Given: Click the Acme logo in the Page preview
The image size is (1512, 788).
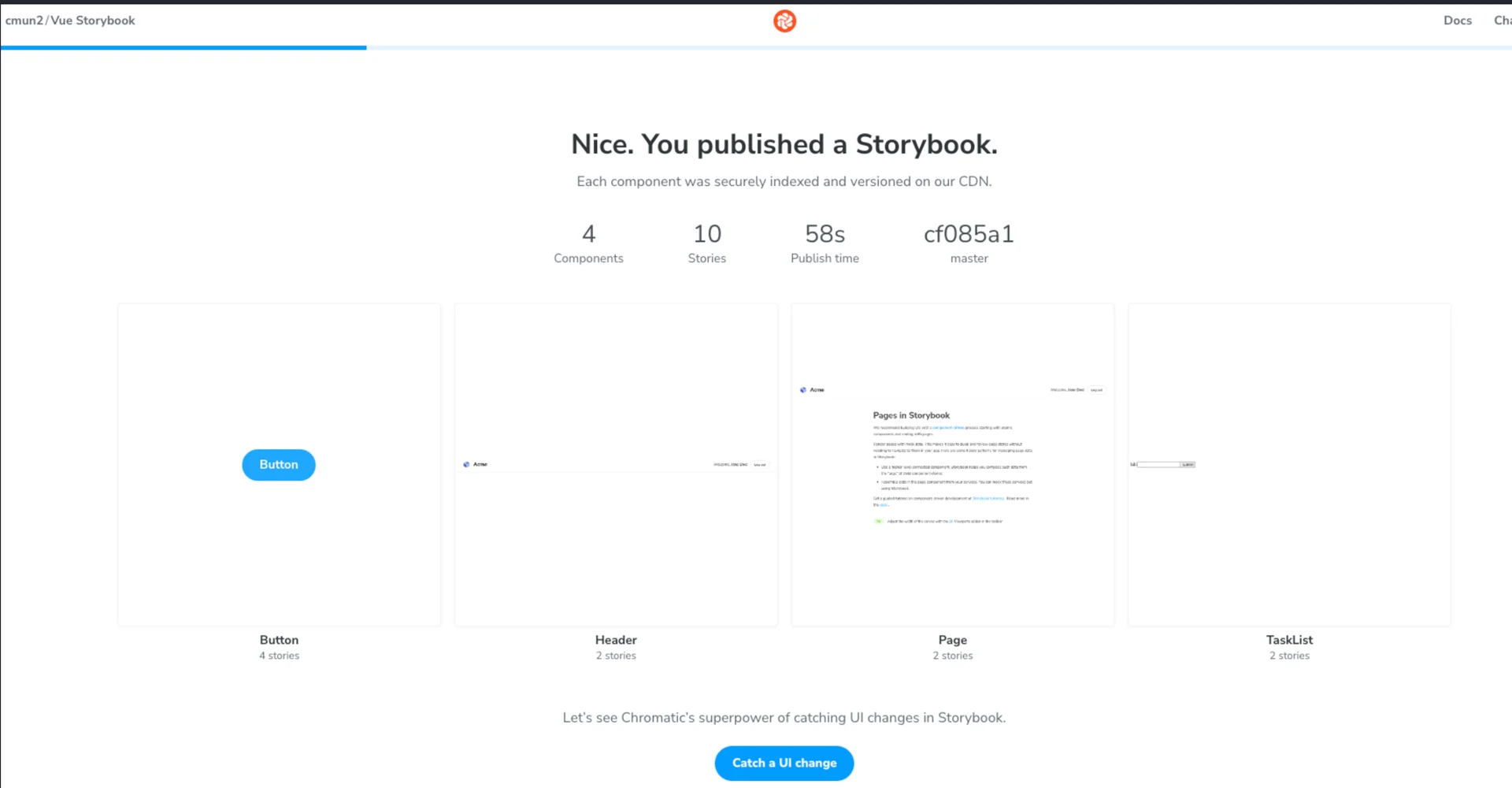Looking at the screenshot, I should tap(803, 390).
